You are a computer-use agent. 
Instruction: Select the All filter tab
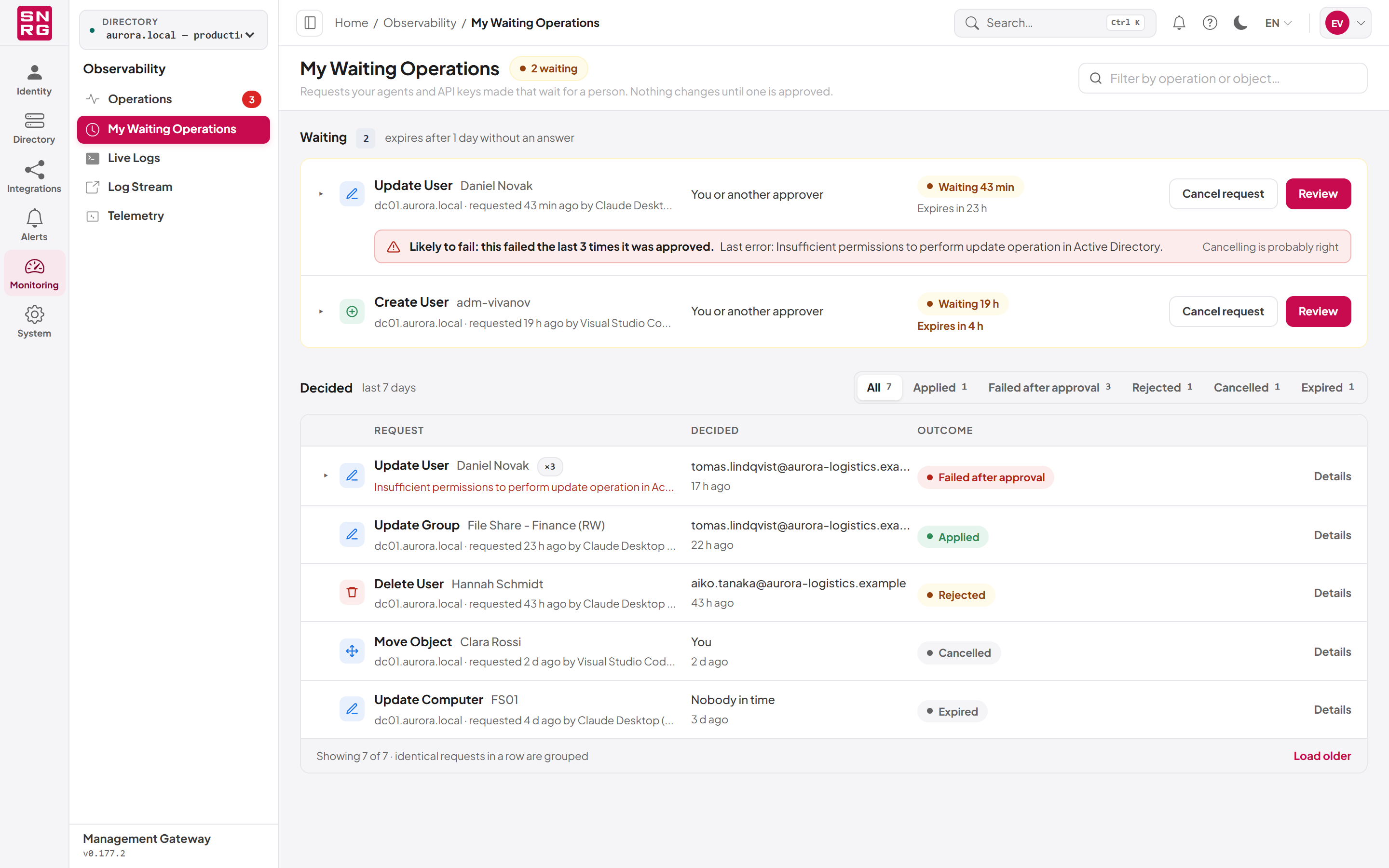pyautogui.click(x=879, y=388)
